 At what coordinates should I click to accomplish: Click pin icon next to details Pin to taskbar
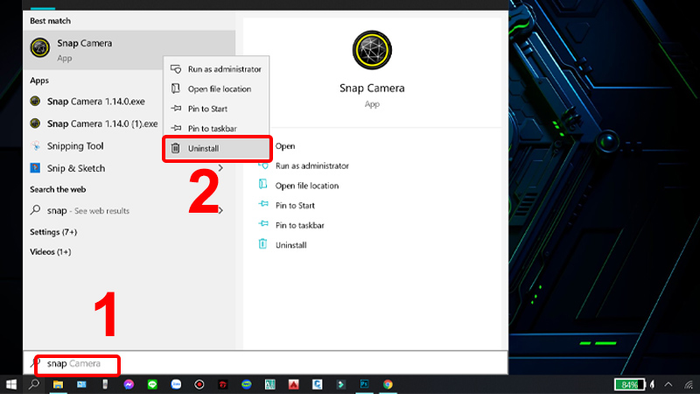coord(263,224)
